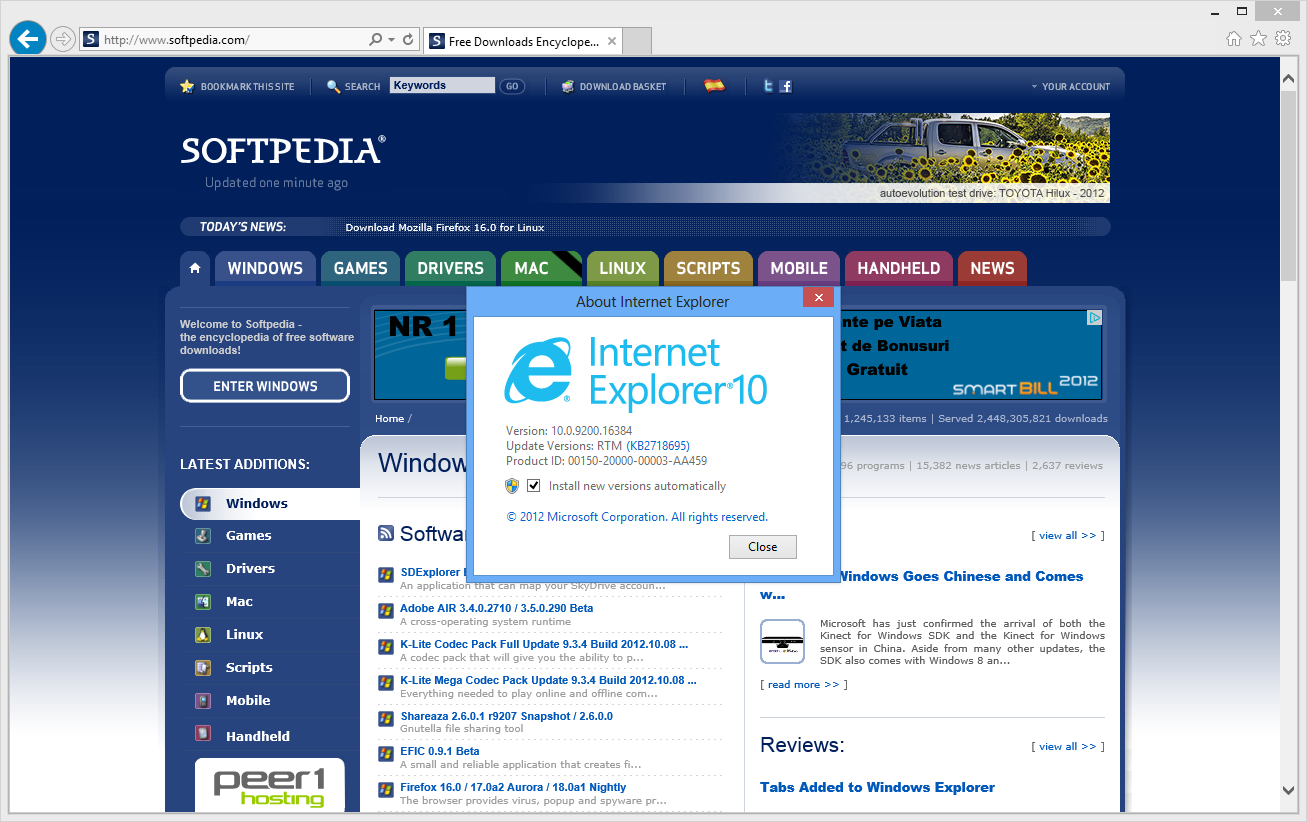Open the SCRIPTS navigation tab
The width and height of the screenshot is (1307, 822).
[x=708, y=268]
